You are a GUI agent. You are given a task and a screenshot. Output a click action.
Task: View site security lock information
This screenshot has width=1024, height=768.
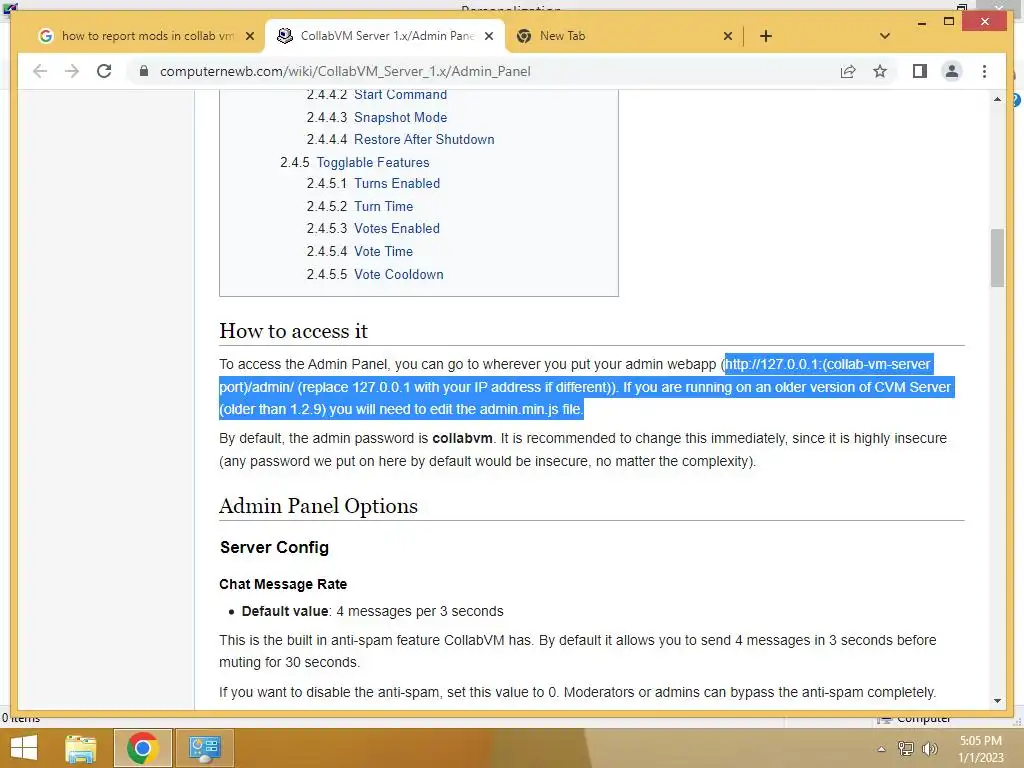click(x=144, y=71)
